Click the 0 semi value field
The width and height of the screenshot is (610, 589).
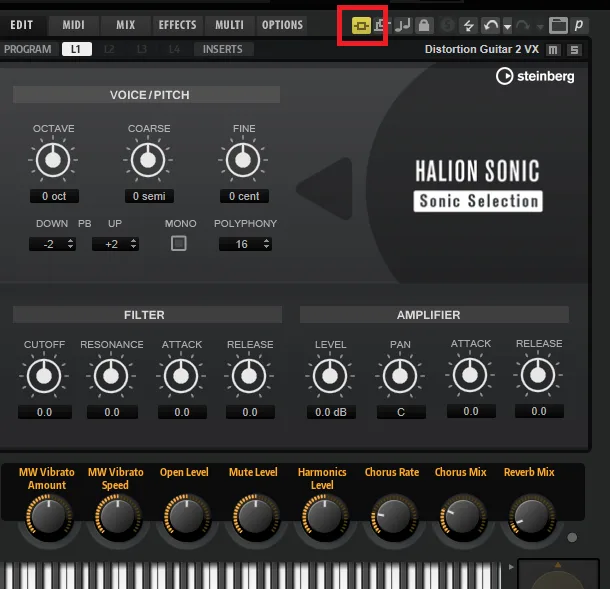[149, 196]
